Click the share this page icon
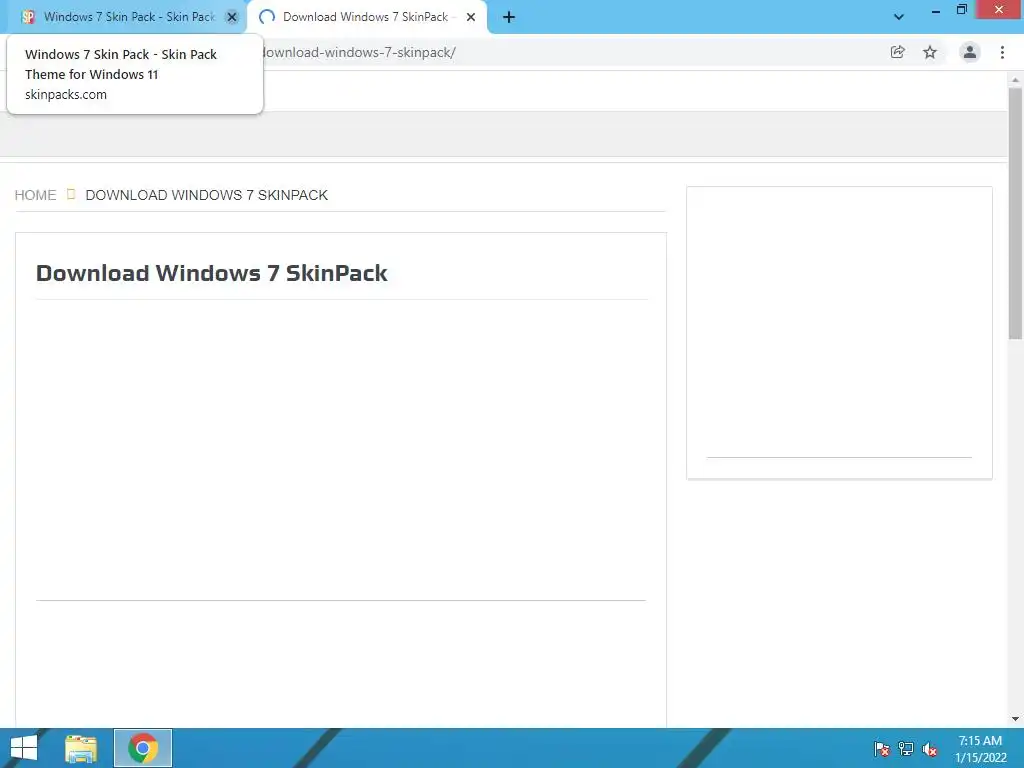The height and width of the screenshot is (768, 1024). tap(898, 52)
